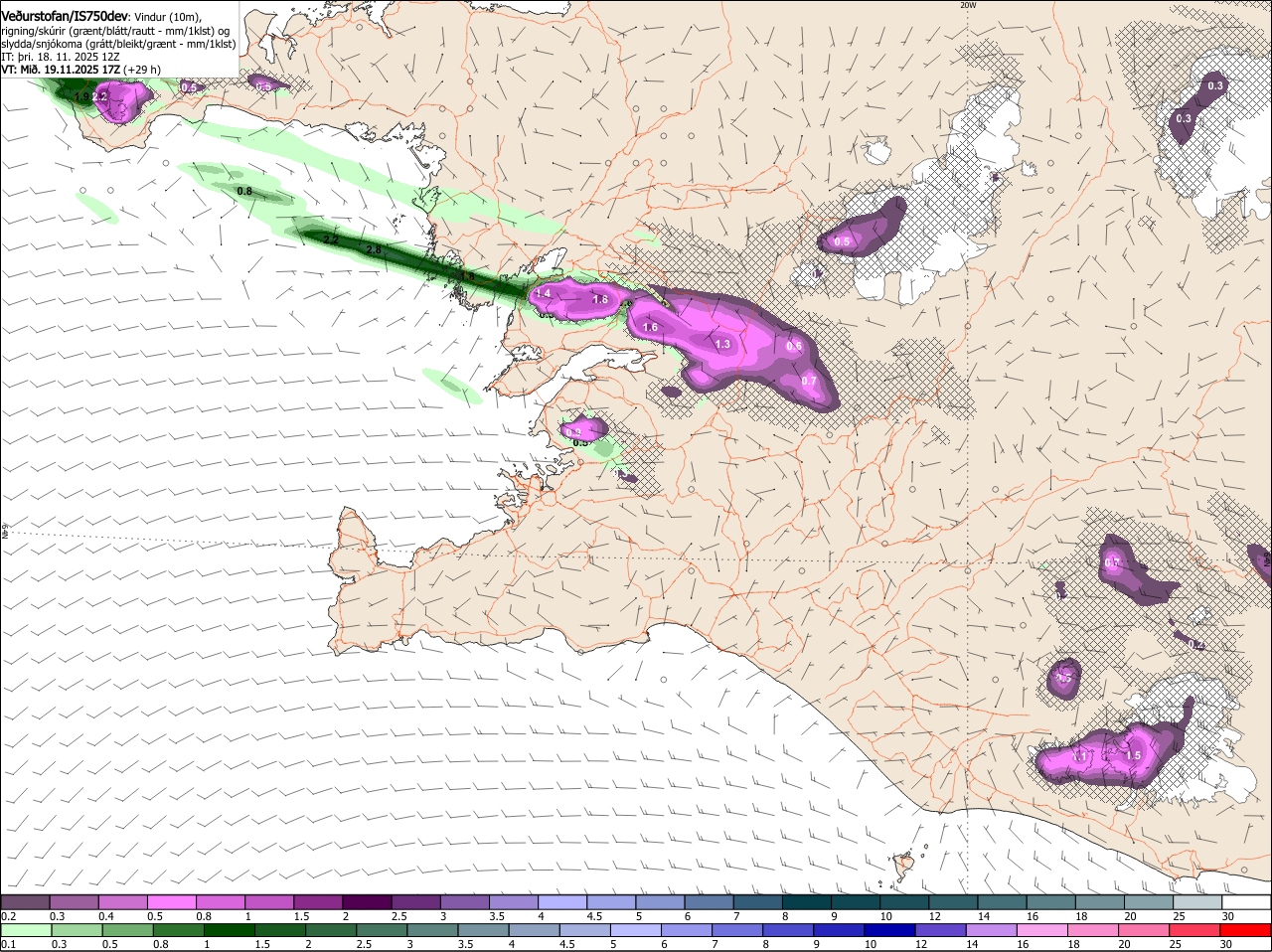Click the bright red swatch labeled 30

[1248, 930]
